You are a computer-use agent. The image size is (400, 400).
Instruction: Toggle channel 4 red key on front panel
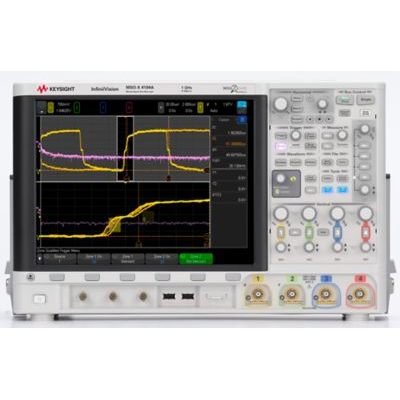pyautogui.click(x=366, y=232)
